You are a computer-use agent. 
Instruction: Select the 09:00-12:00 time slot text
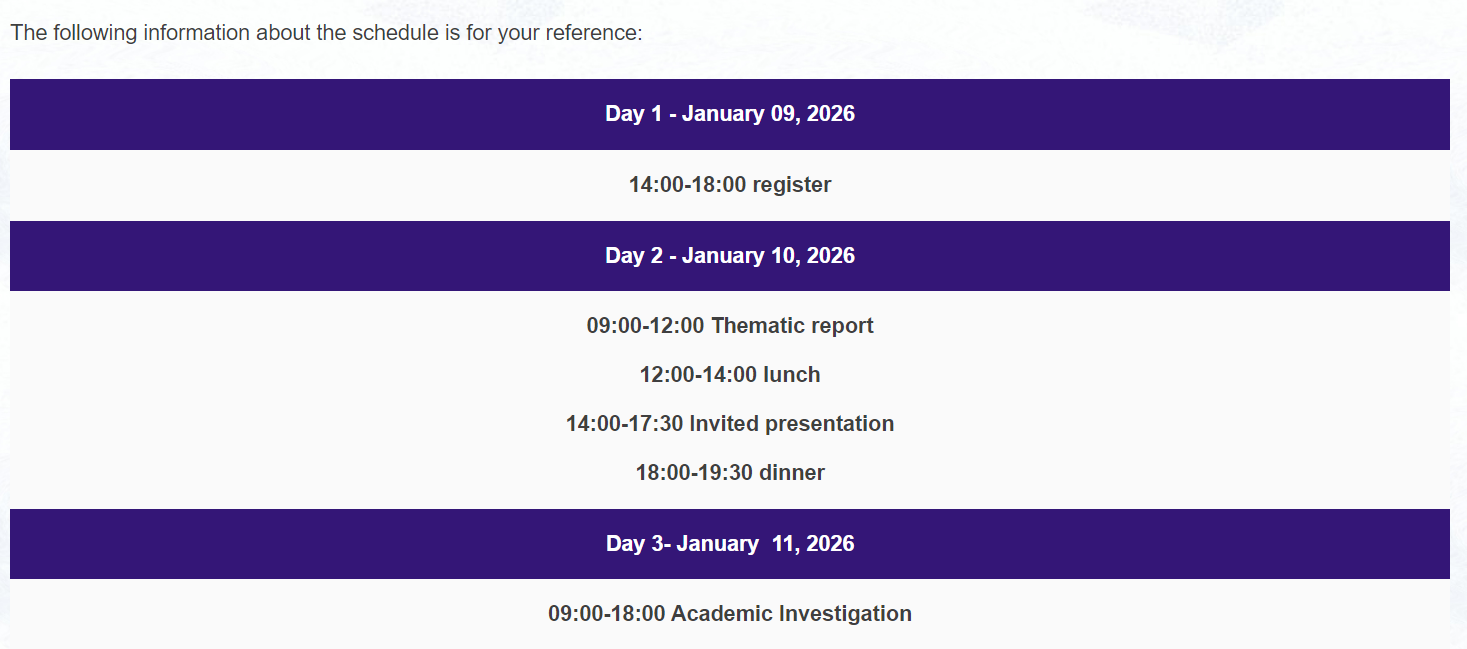(646, 326)
